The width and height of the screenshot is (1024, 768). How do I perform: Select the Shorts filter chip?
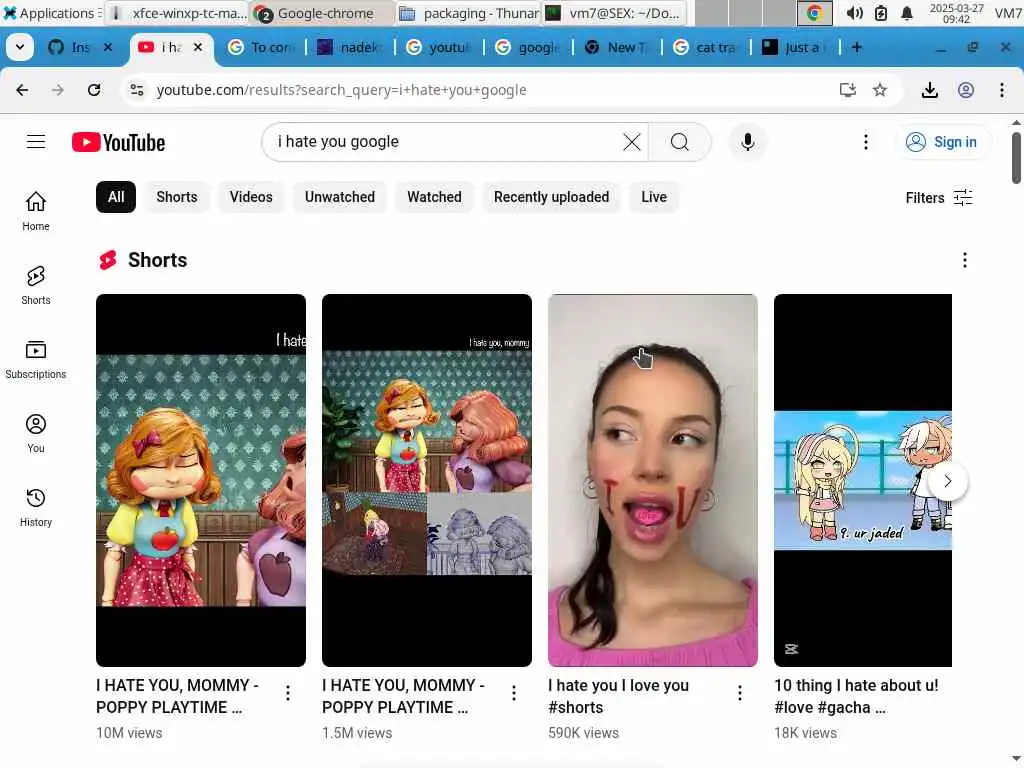point(176,197)
